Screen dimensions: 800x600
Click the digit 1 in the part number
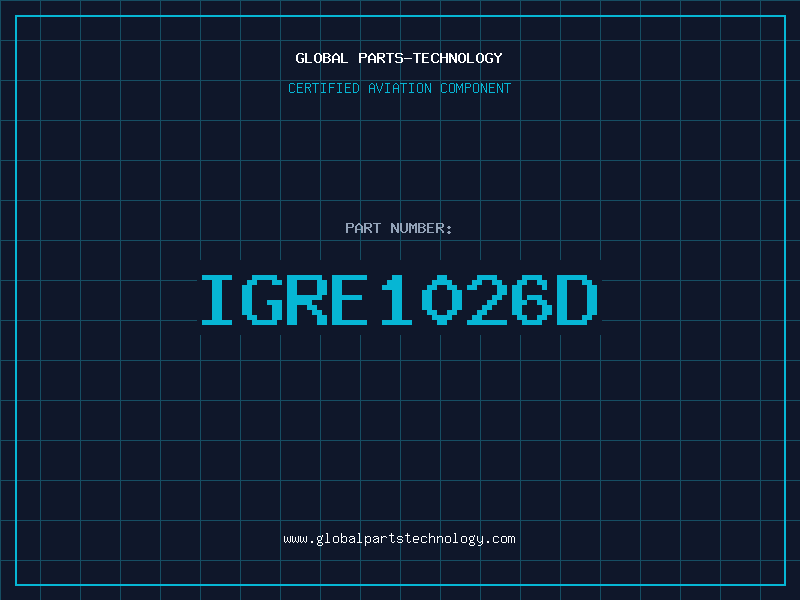[x=398, y=300]
